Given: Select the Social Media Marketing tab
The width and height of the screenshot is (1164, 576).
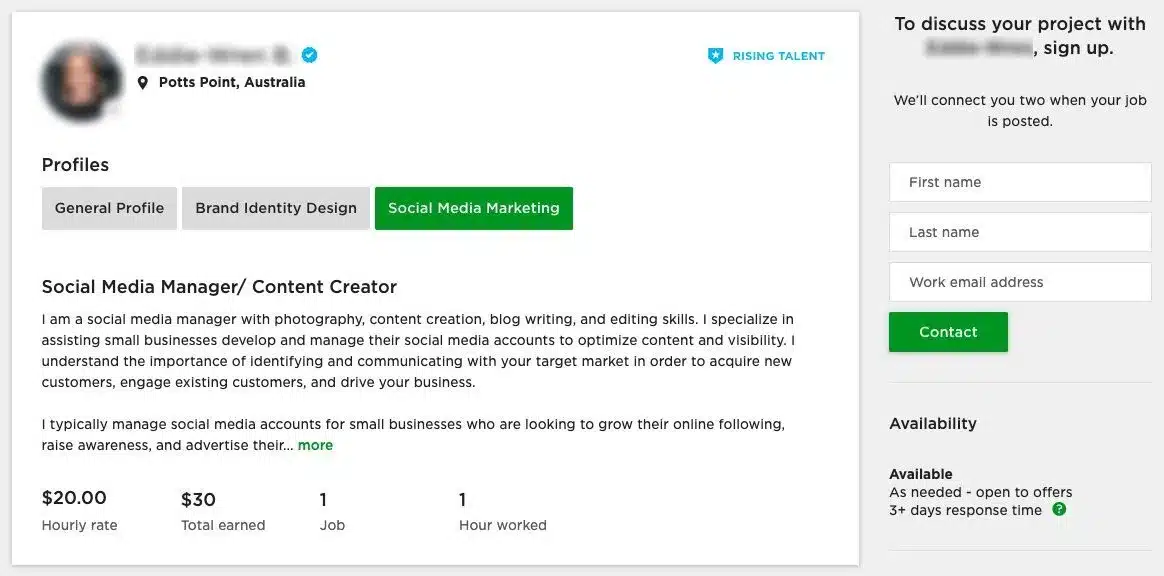Looking at the screenshot, I should [x=474, y=208].
